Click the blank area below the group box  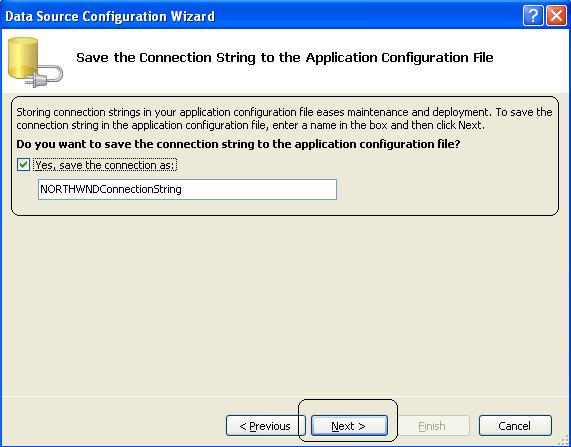point(284,302)
